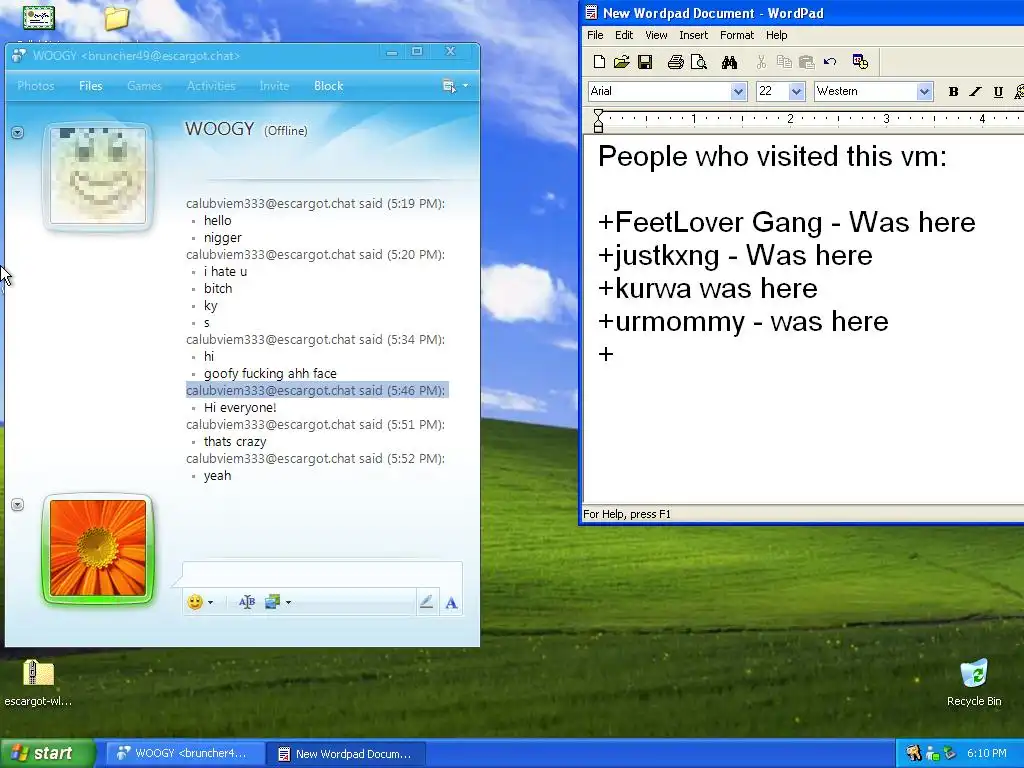The image size is (1024, 768).
Task: Collapse your own display picture with the arrow
Action: coord(18,505)
